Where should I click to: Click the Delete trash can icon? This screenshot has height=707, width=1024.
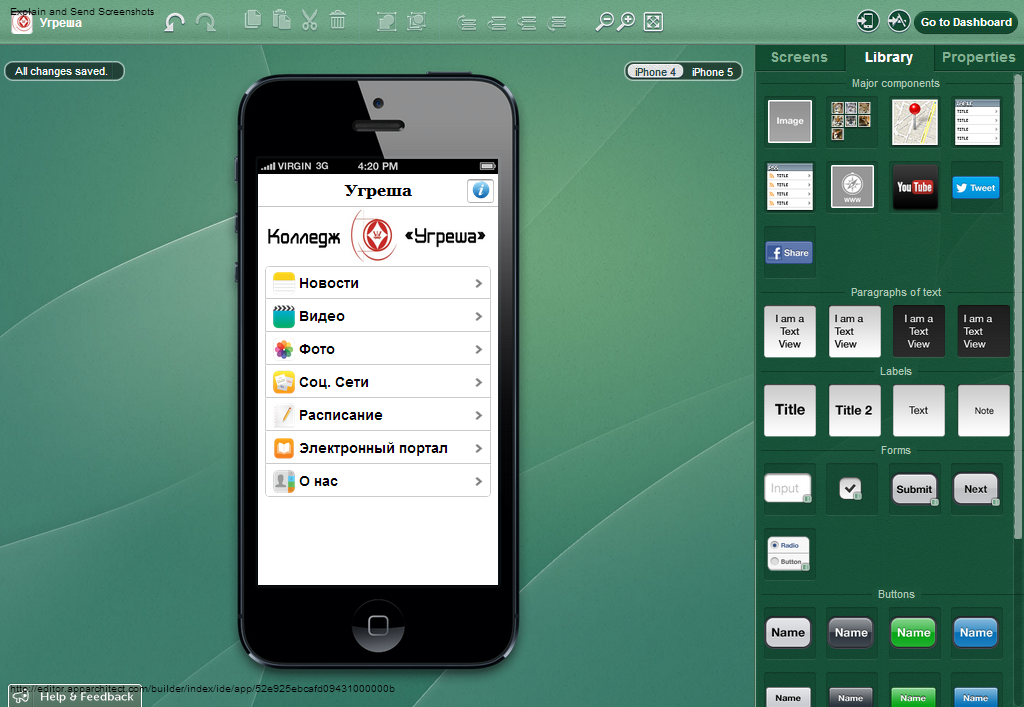[x=338, y=20]
